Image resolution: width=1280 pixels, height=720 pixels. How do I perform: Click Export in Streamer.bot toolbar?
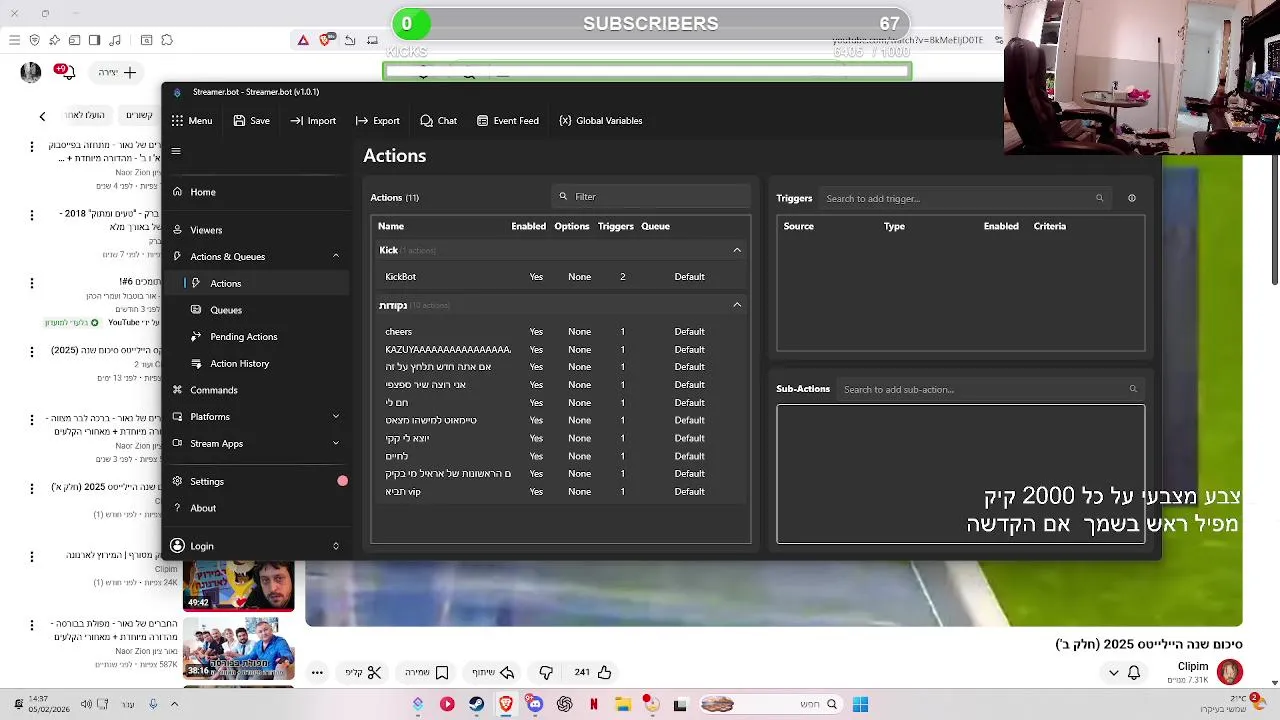(x=377, y=121)
